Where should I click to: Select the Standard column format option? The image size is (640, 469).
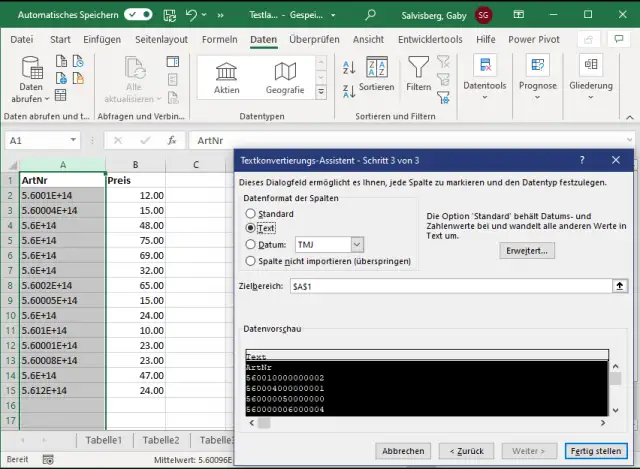click(x=250, y=214)
